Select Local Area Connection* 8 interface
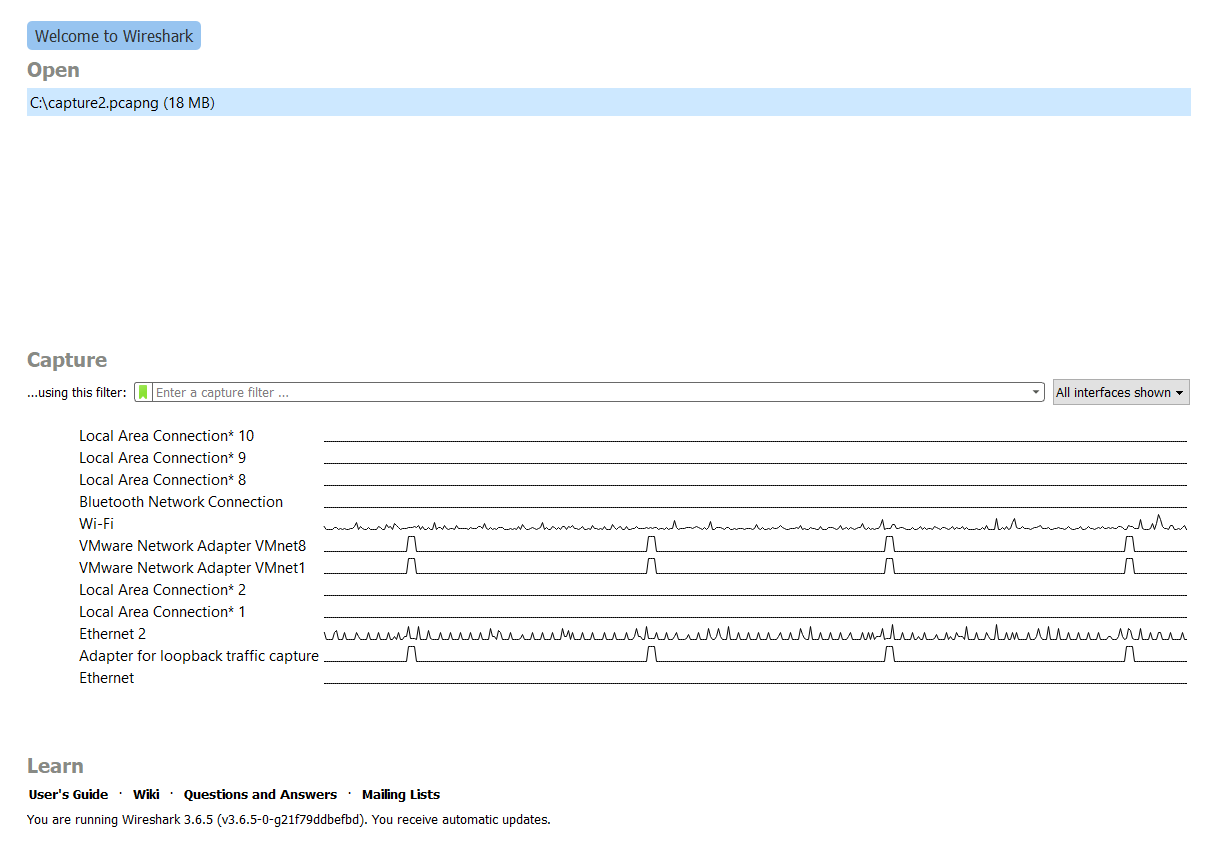 click(x=162, y=480)
